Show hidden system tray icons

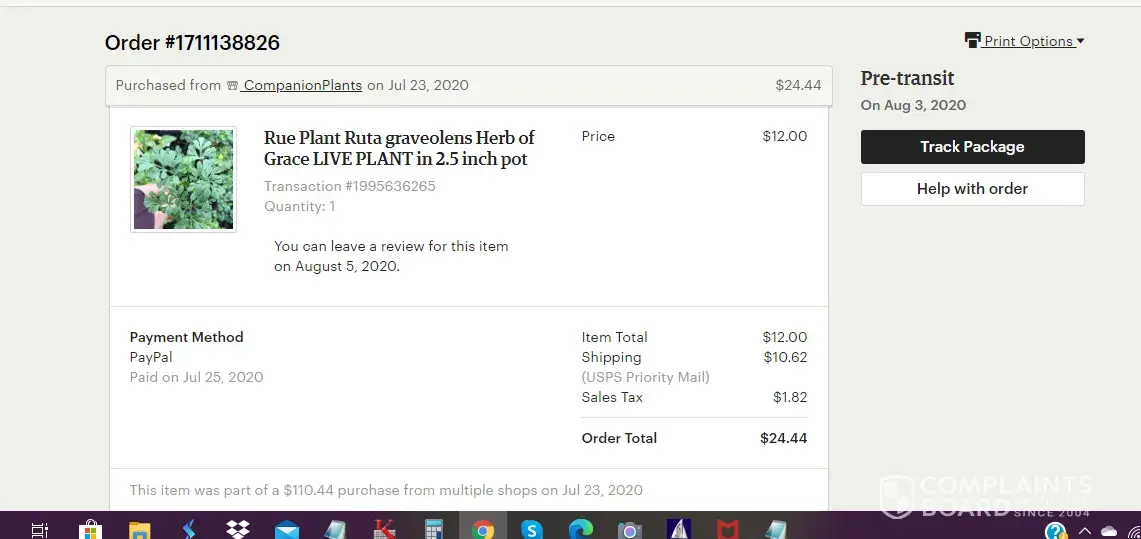[x=1085, y=530]
